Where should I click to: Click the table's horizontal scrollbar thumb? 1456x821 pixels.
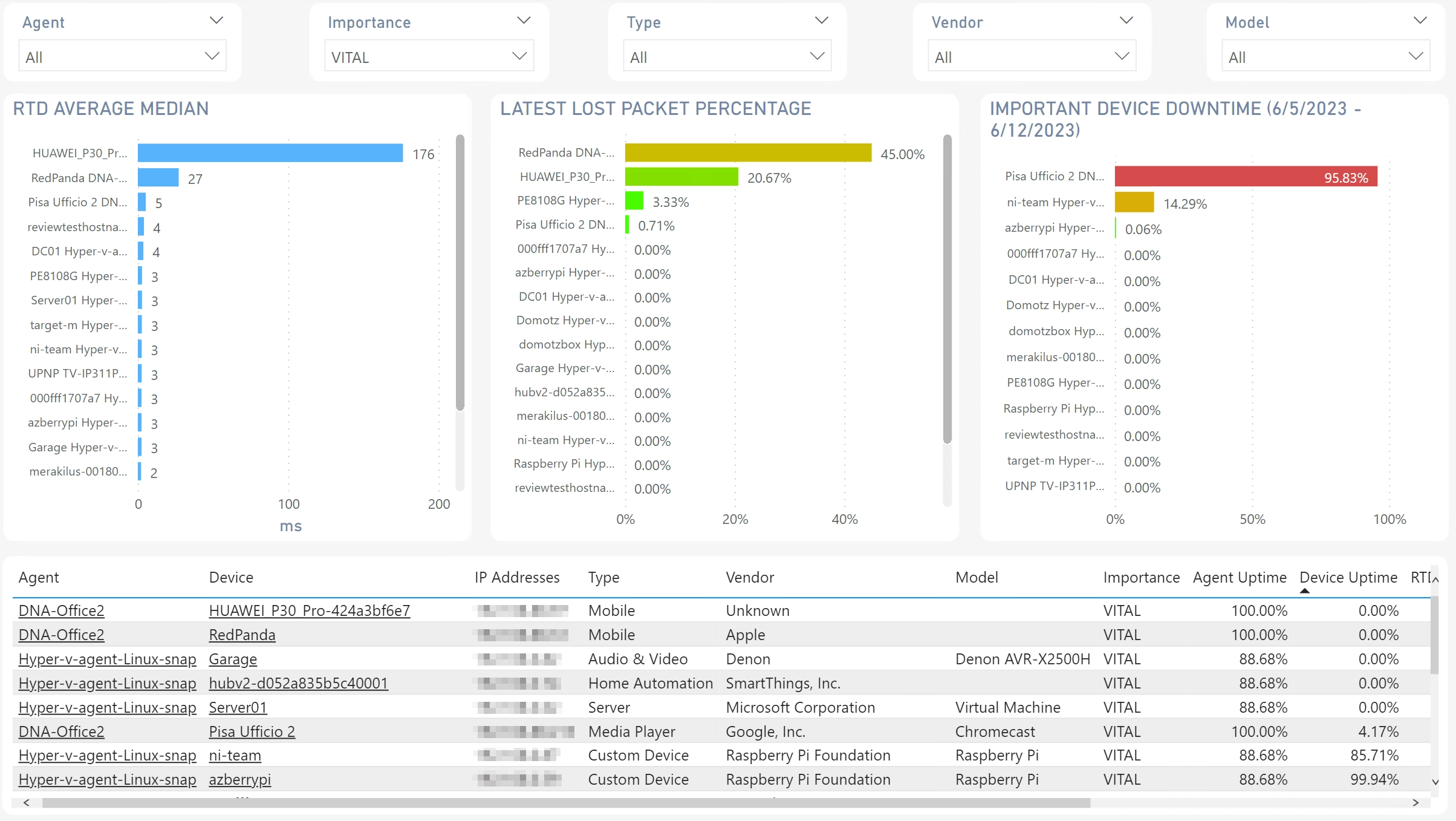click(x=567, y=803)
